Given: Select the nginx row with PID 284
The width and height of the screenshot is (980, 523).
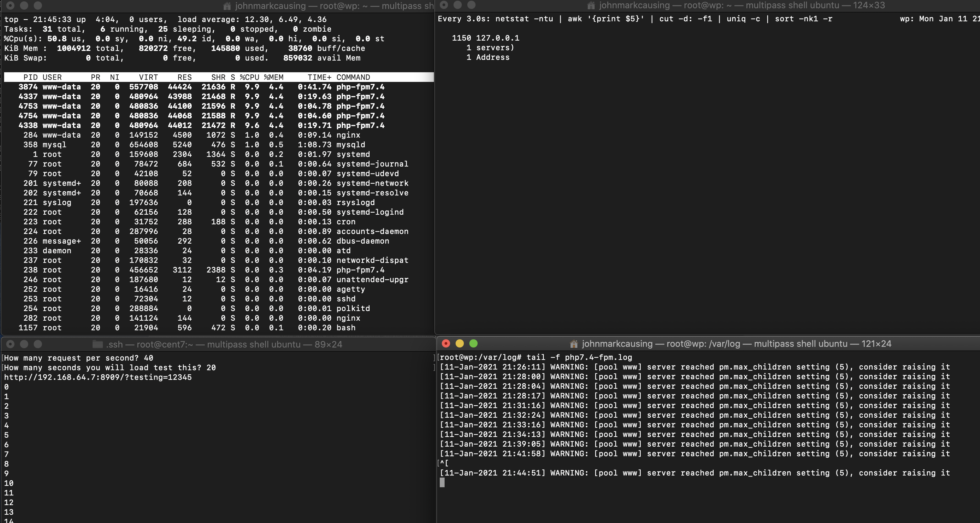Looking at the screenshot, I should tap(218, 135).
